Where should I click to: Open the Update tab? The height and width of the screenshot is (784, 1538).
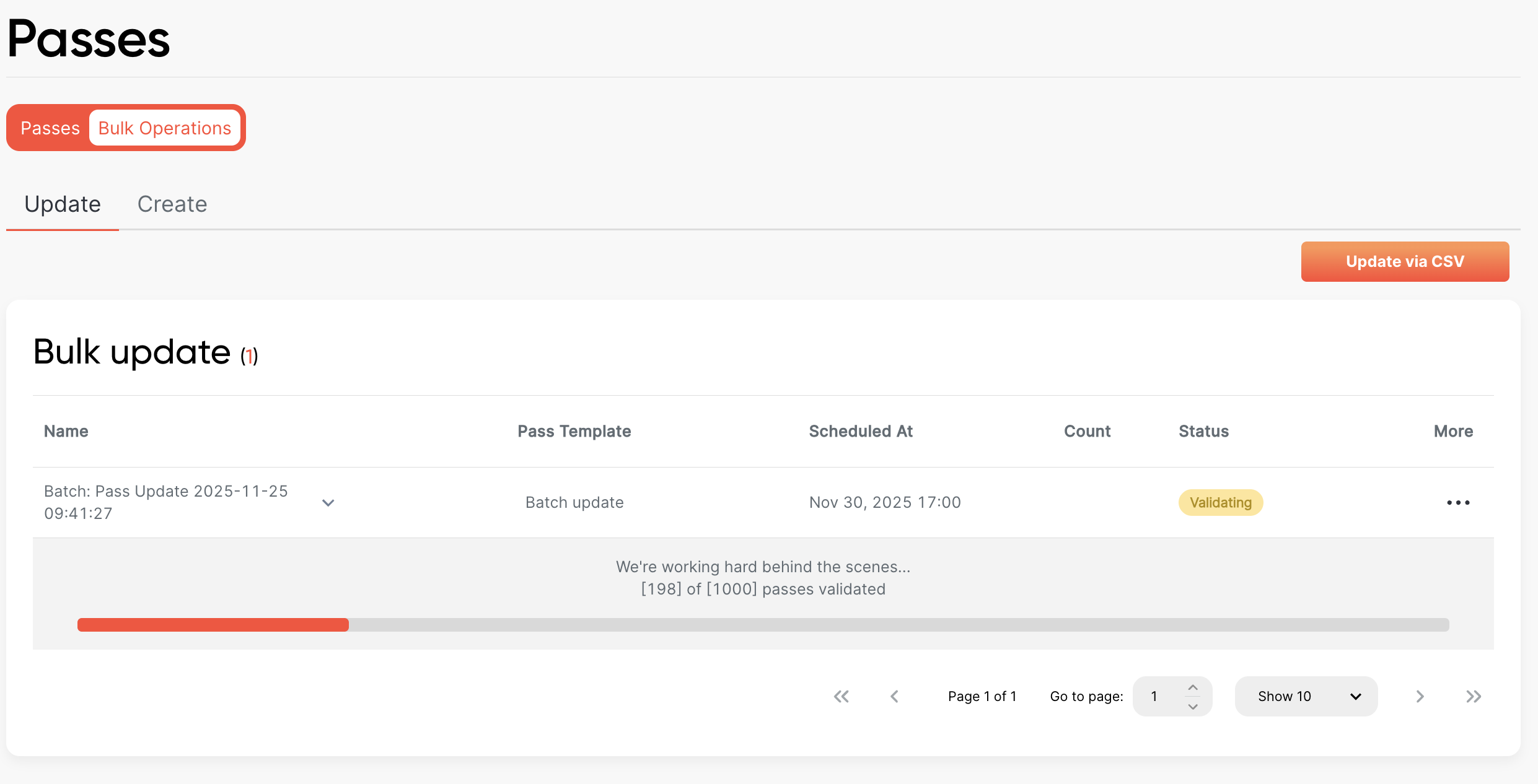point(63,204)
